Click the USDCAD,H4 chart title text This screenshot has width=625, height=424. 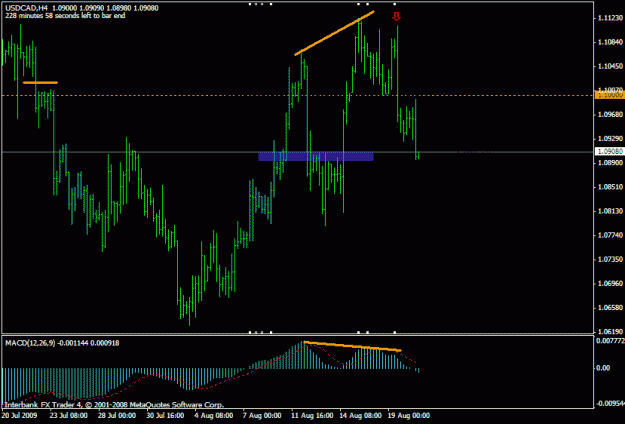pyautogui.click(x=24, y=8)
